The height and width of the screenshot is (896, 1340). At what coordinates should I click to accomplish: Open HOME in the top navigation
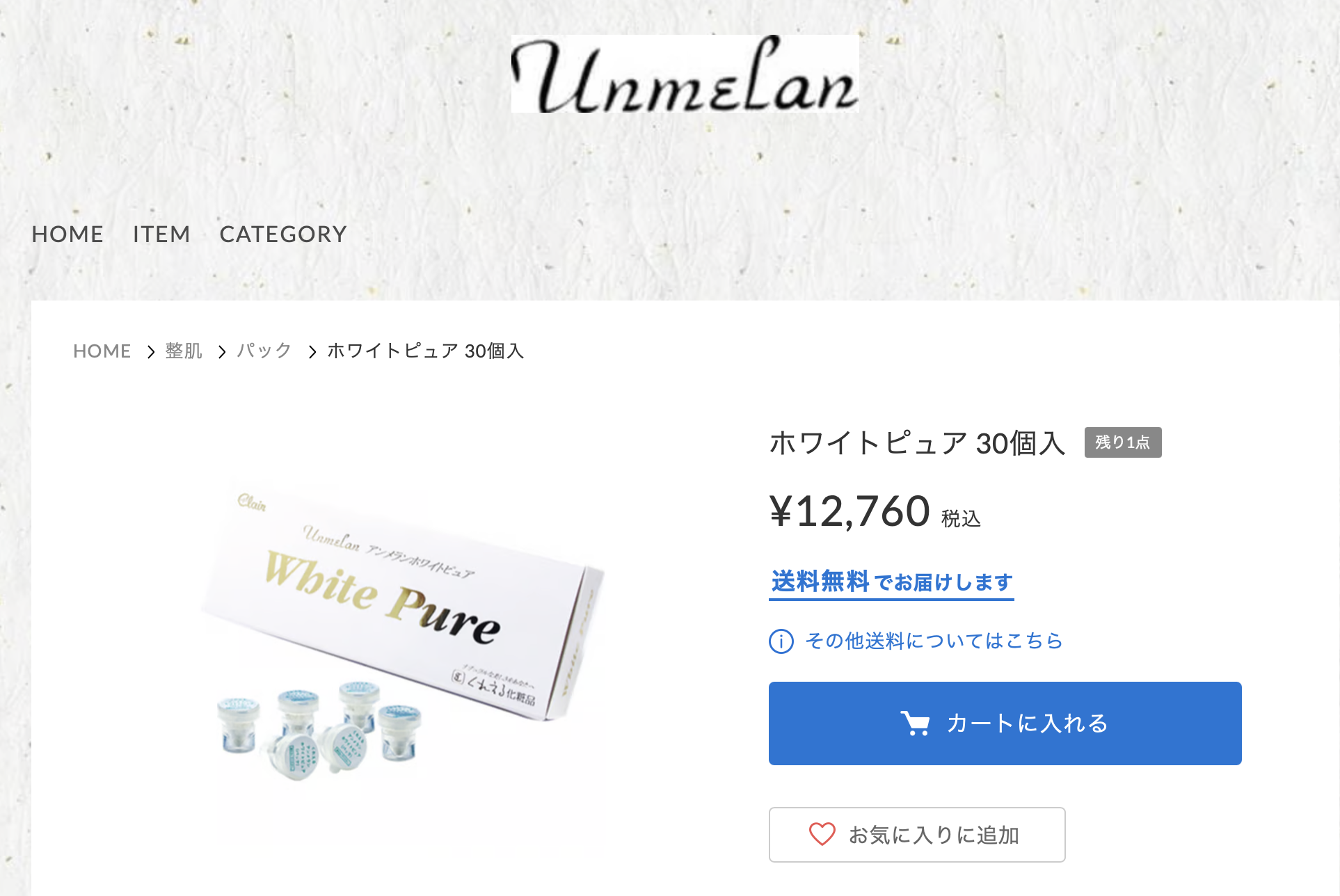[x=67, y=234]
